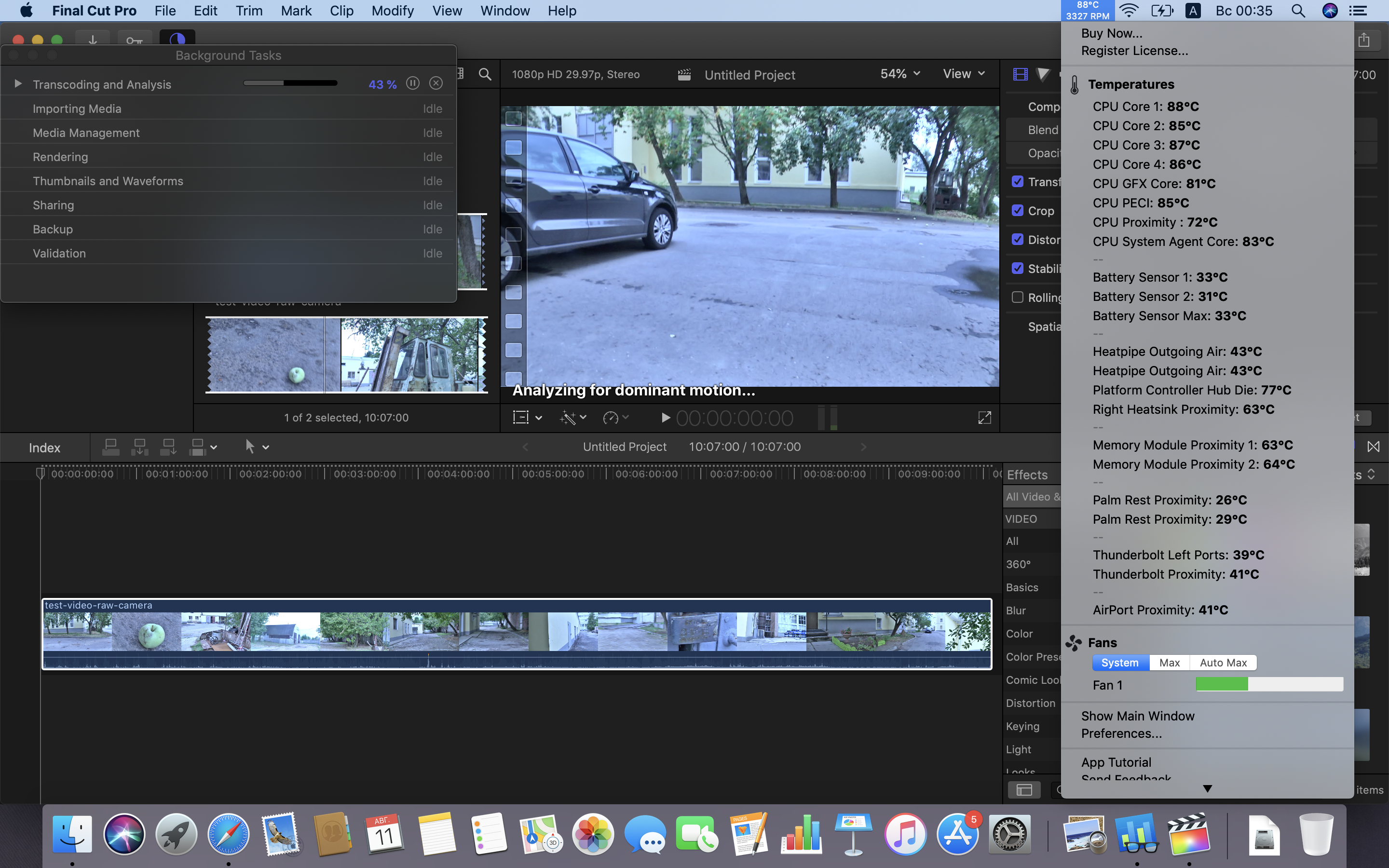
Task: Click the Index button above timeline
Action: [44, 448]
